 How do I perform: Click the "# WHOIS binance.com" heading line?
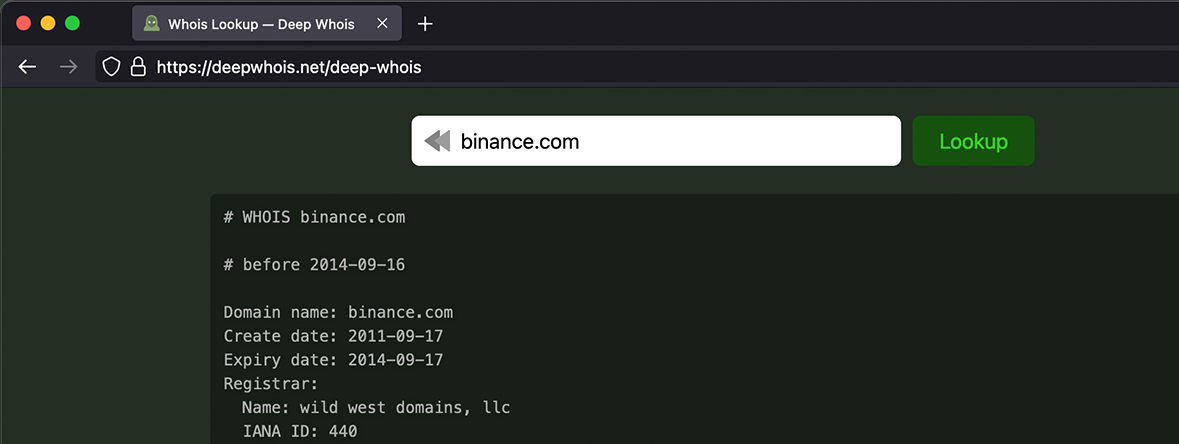314,217
